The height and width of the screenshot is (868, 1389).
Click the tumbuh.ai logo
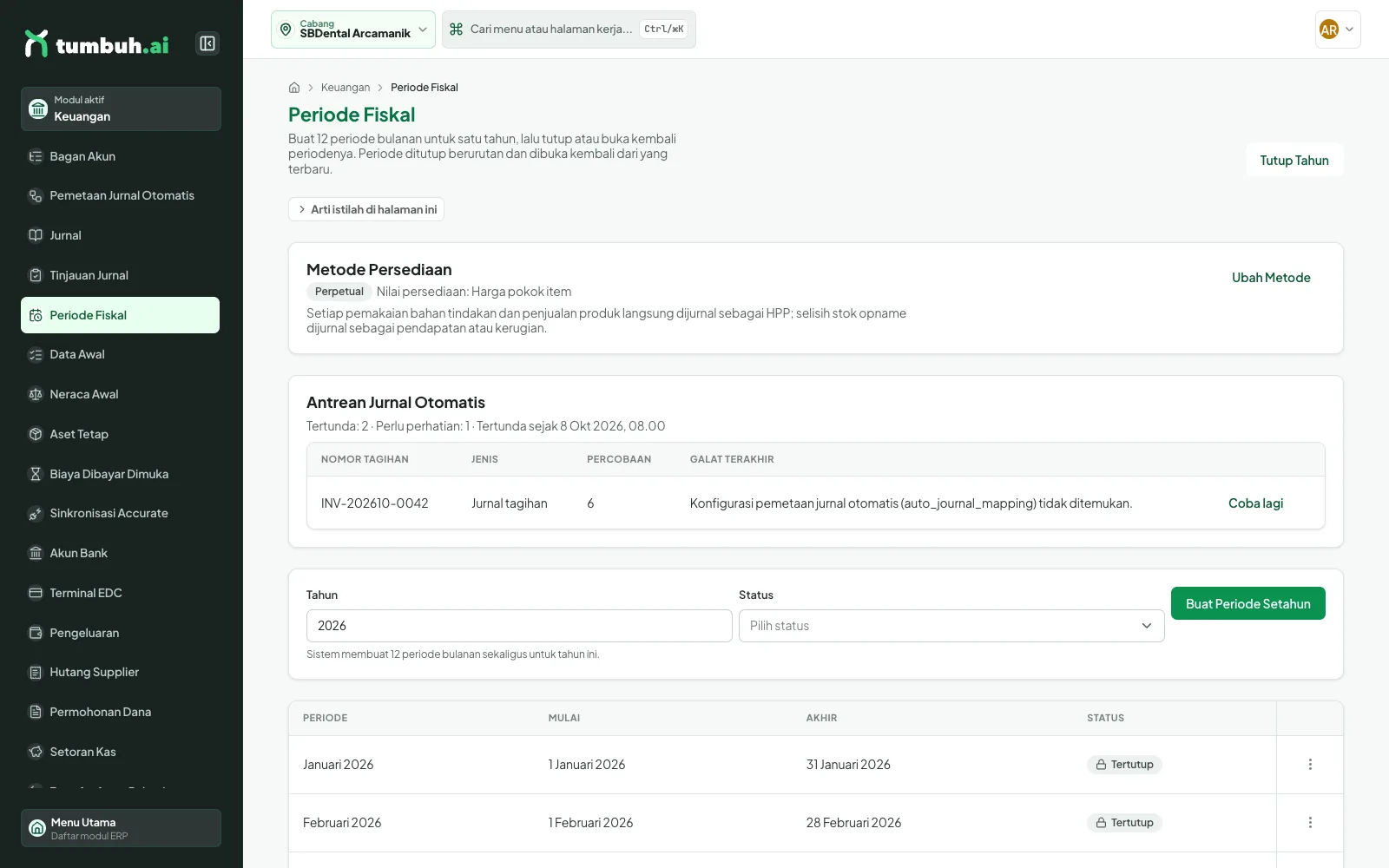[x=96, y=44]
